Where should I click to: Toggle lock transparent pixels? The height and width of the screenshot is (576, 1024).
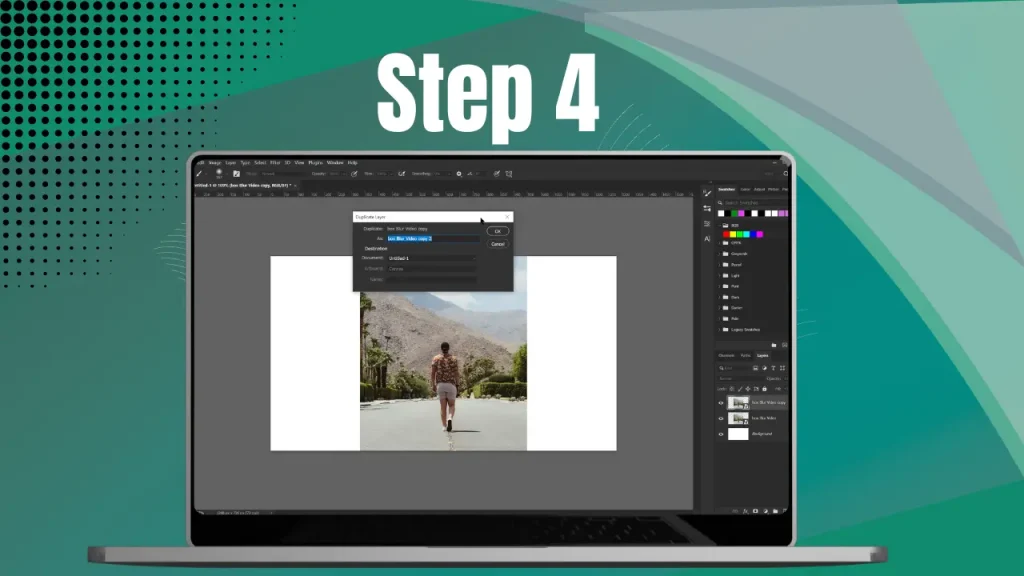coord(731,389)
